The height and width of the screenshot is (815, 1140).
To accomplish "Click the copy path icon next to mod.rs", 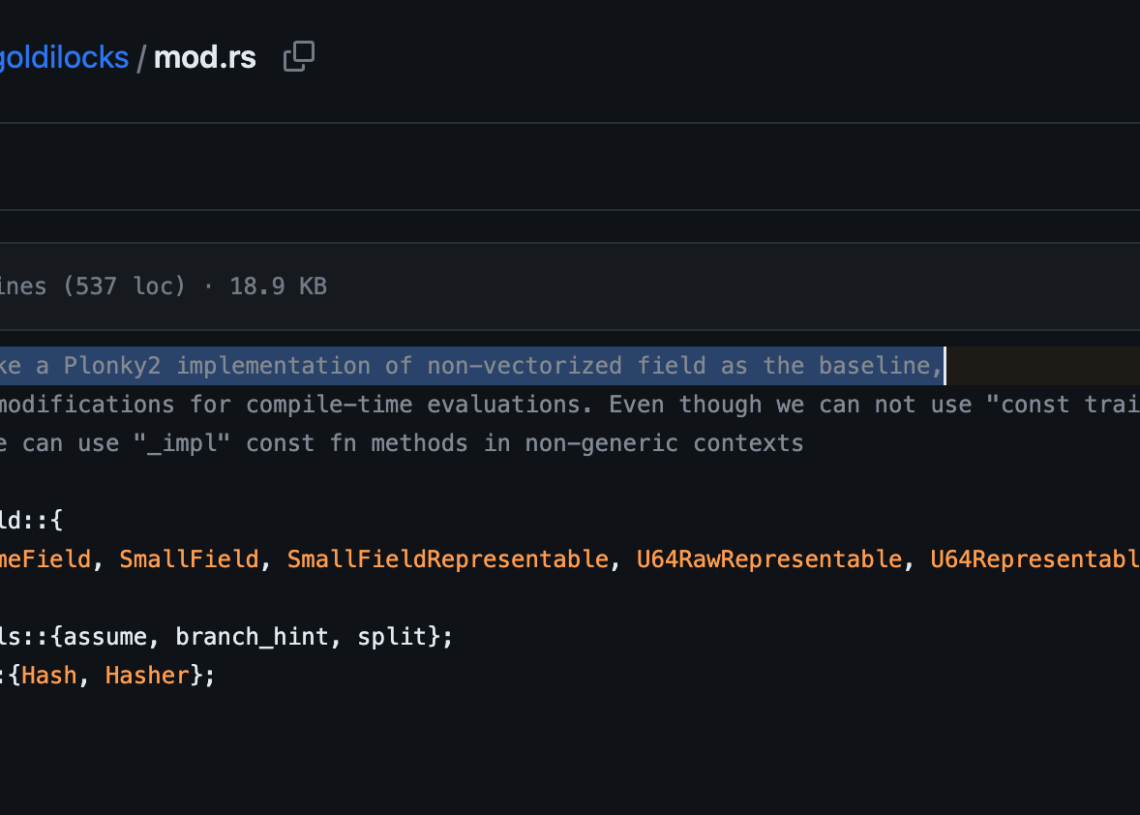I will [298, 57].
